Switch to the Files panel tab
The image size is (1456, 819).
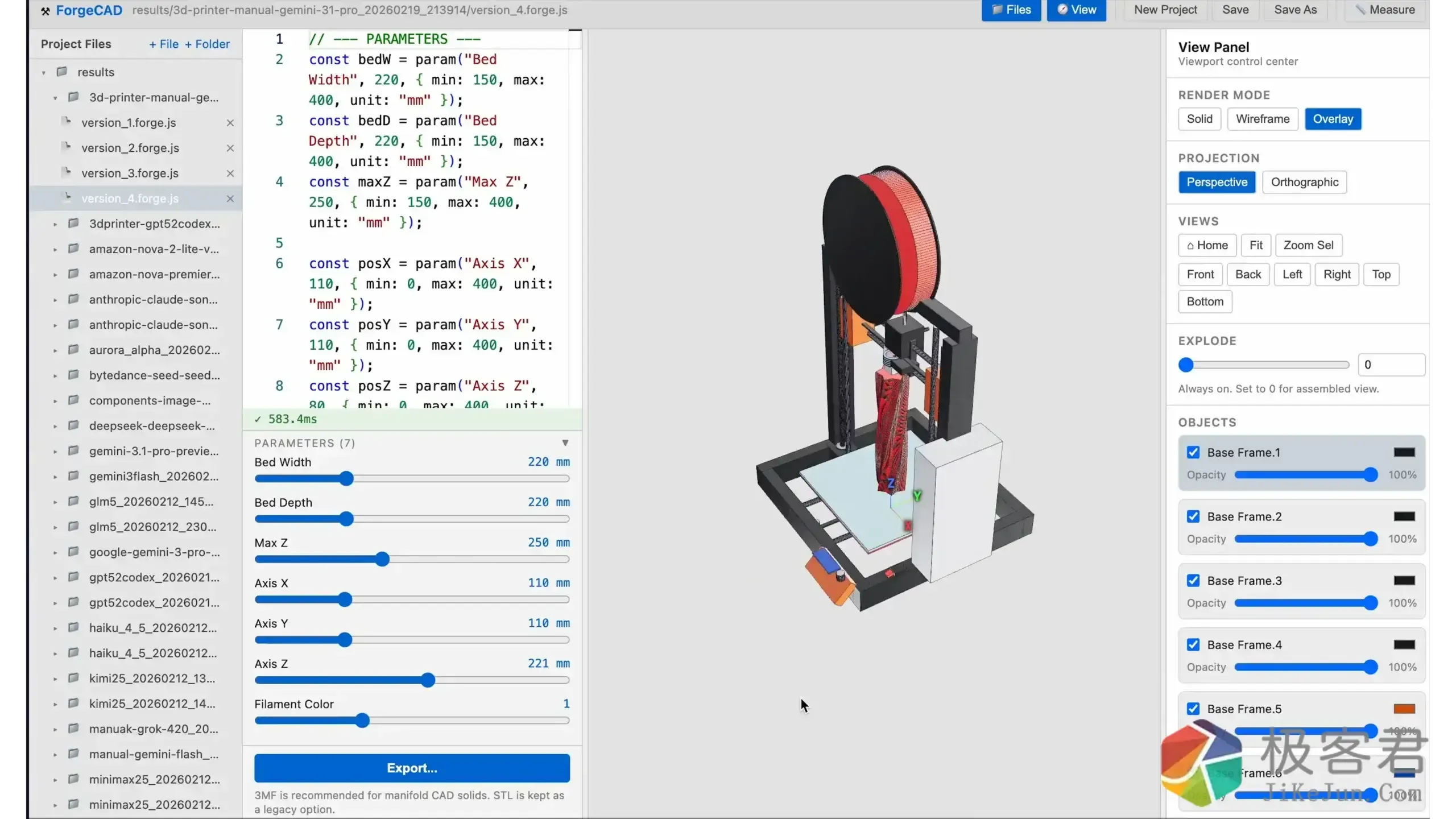pyautogui.click(x=1011, y=10)
